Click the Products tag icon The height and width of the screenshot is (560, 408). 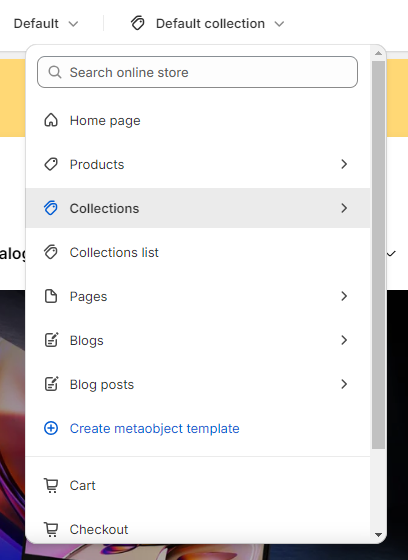(51, 164)
